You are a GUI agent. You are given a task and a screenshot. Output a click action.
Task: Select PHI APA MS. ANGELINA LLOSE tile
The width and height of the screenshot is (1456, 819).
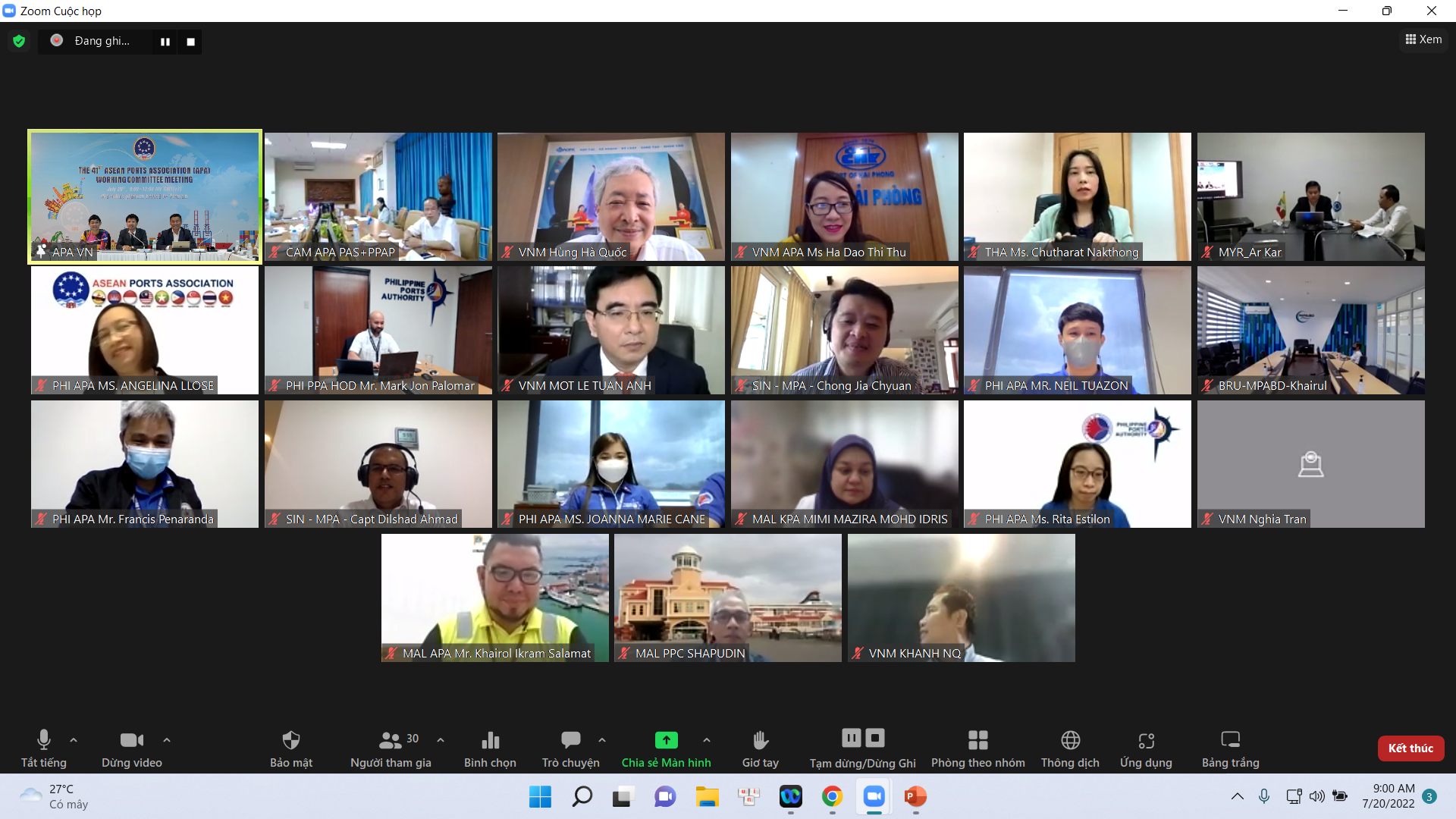coord(145,330)
